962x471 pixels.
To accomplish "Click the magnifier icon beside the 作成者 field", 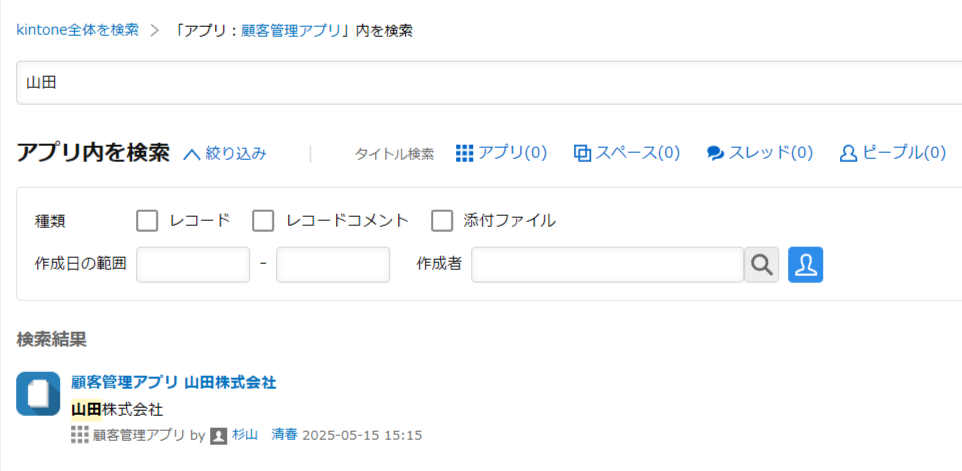I will pos(761,265).
